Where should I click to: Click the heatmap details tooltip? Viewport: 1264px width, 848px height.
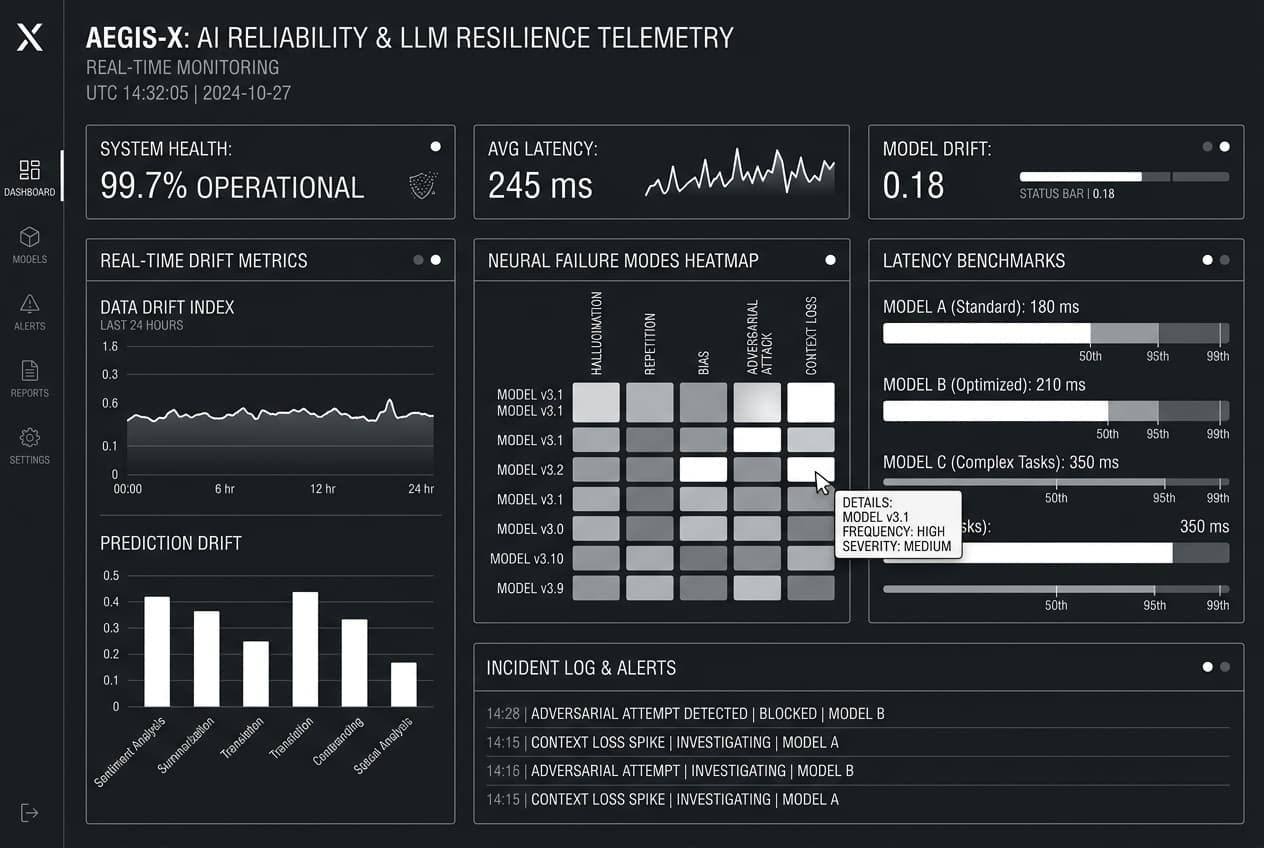click(898, 524)
